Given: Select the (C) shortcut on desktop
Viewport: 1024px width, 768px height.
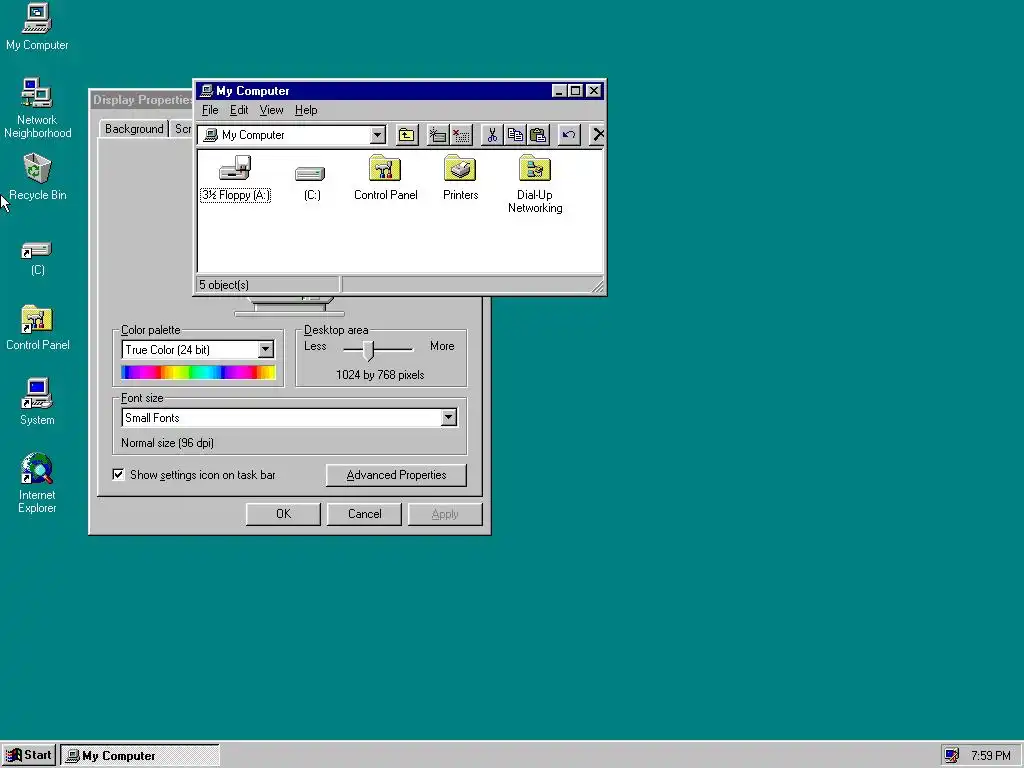Looking at the screenshot, I should [37, 259].
